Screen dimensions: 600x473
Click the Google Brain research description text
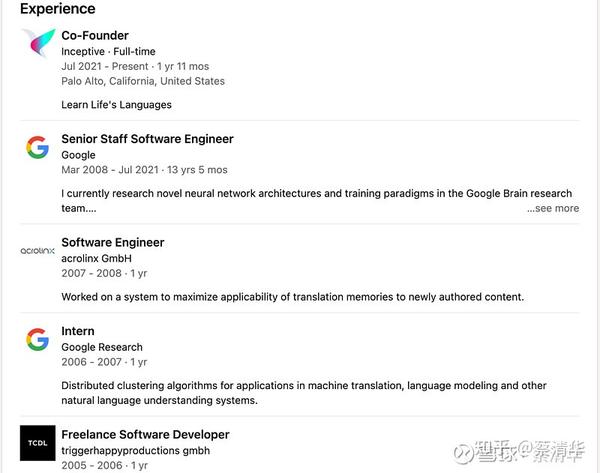[316, 193]
